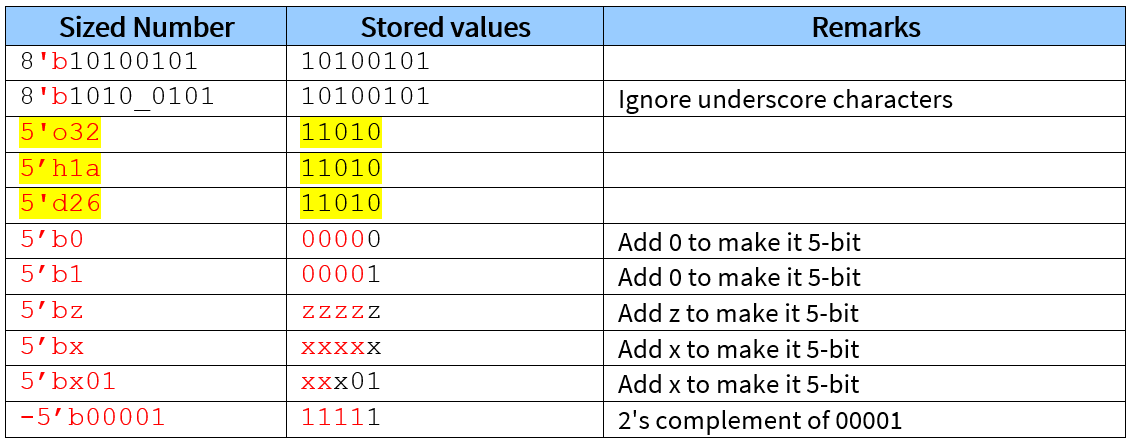Select the 8'b1010_0101 cell
The height and width of the screenshot is (442, 1129).
pyautogui.click(x=117, y=97)
